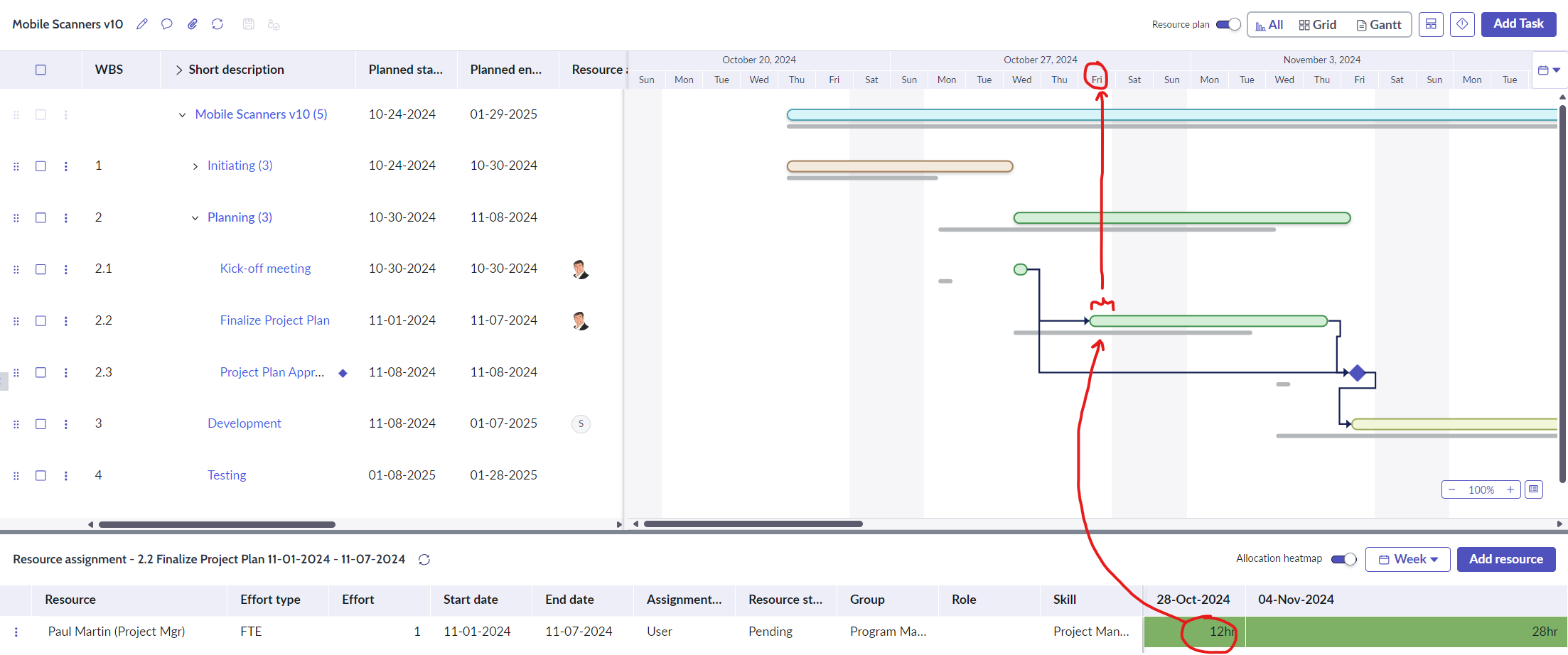Click the Finalize Project Plan Gantt bar
The height and width of the screenshot is (655, 1568).
click(x=1208, y=321)
